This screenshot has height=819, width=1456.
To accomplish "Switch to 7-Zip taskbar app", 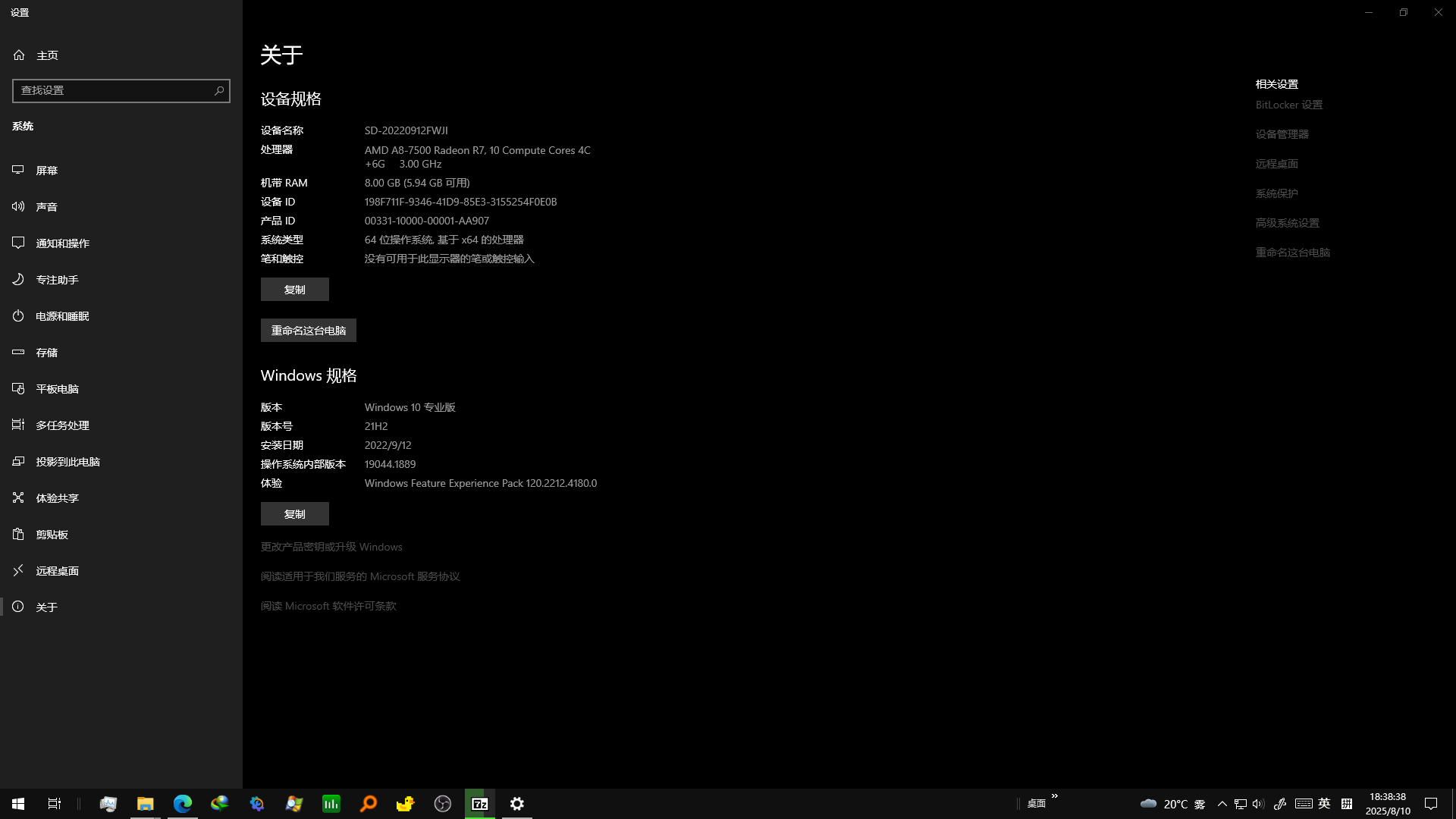I will coord(480,804).
